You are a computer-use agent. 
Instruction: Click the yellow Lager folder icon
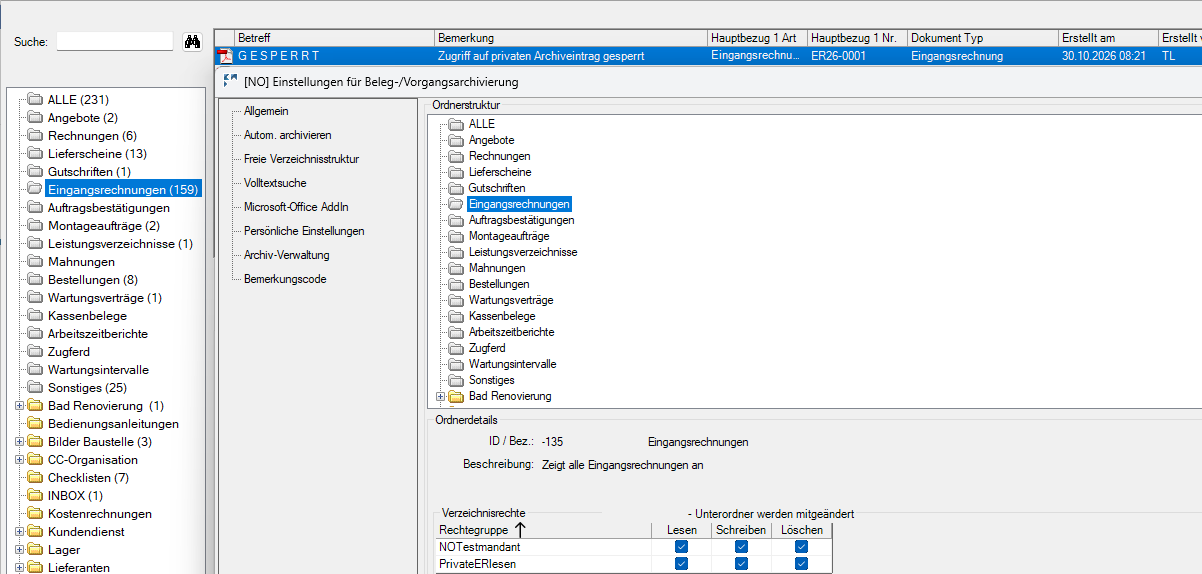click(36, 550)
